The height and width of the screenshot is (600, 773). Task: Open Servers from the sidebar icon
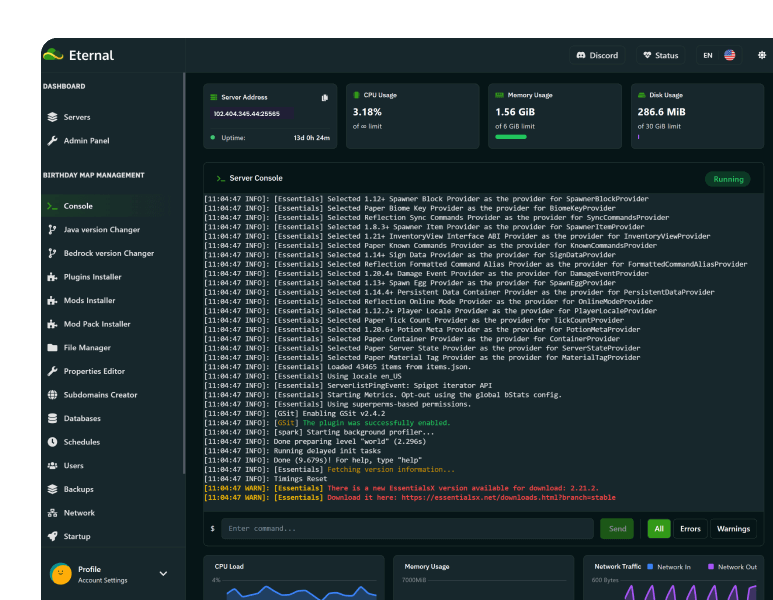click(x=53, y=117)
